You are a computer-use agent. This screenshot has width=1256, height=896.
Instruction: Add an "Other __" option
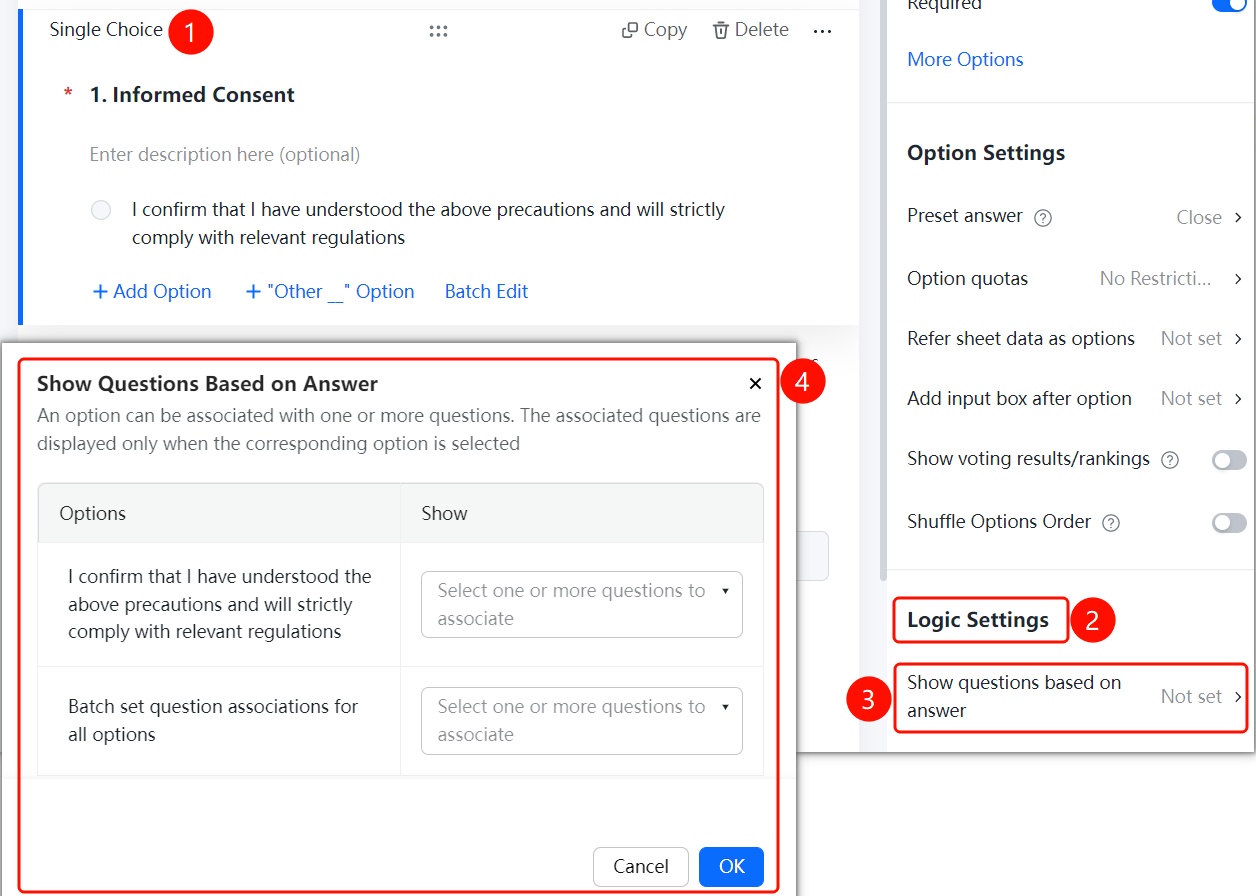[x=330, y=292]
